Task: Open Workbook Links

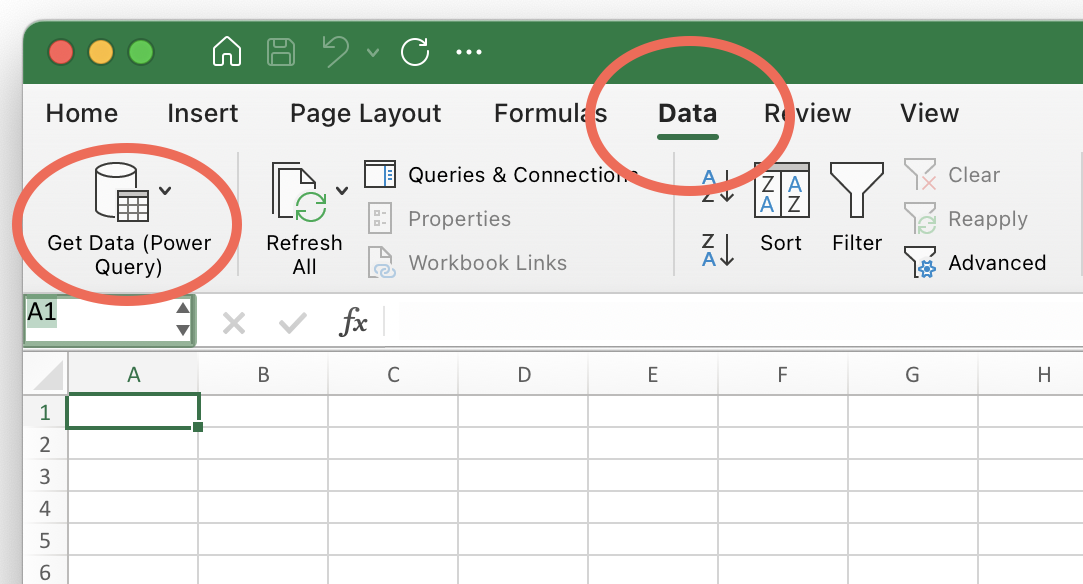Action: (x=470, y=262)
